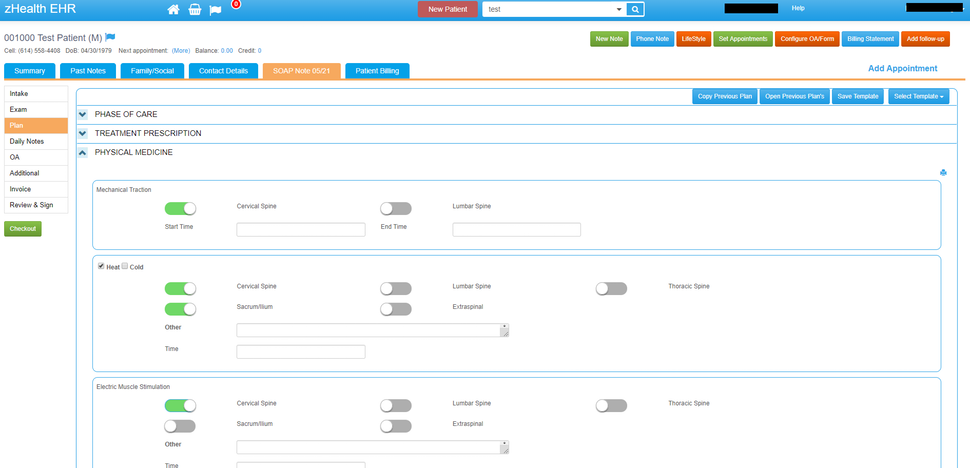Open Daily Notes in the side menu
The image size is (970, 468).
click(36, 142)
